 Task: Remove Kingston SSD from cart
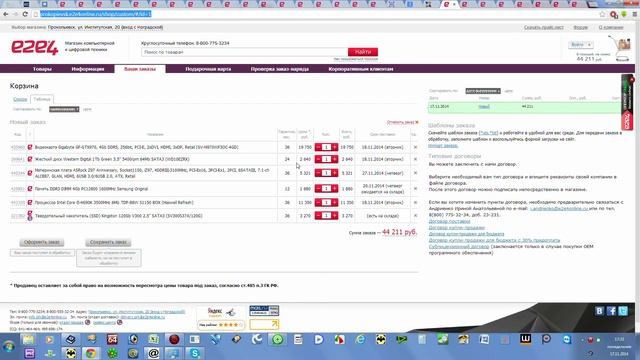[415, 216]
